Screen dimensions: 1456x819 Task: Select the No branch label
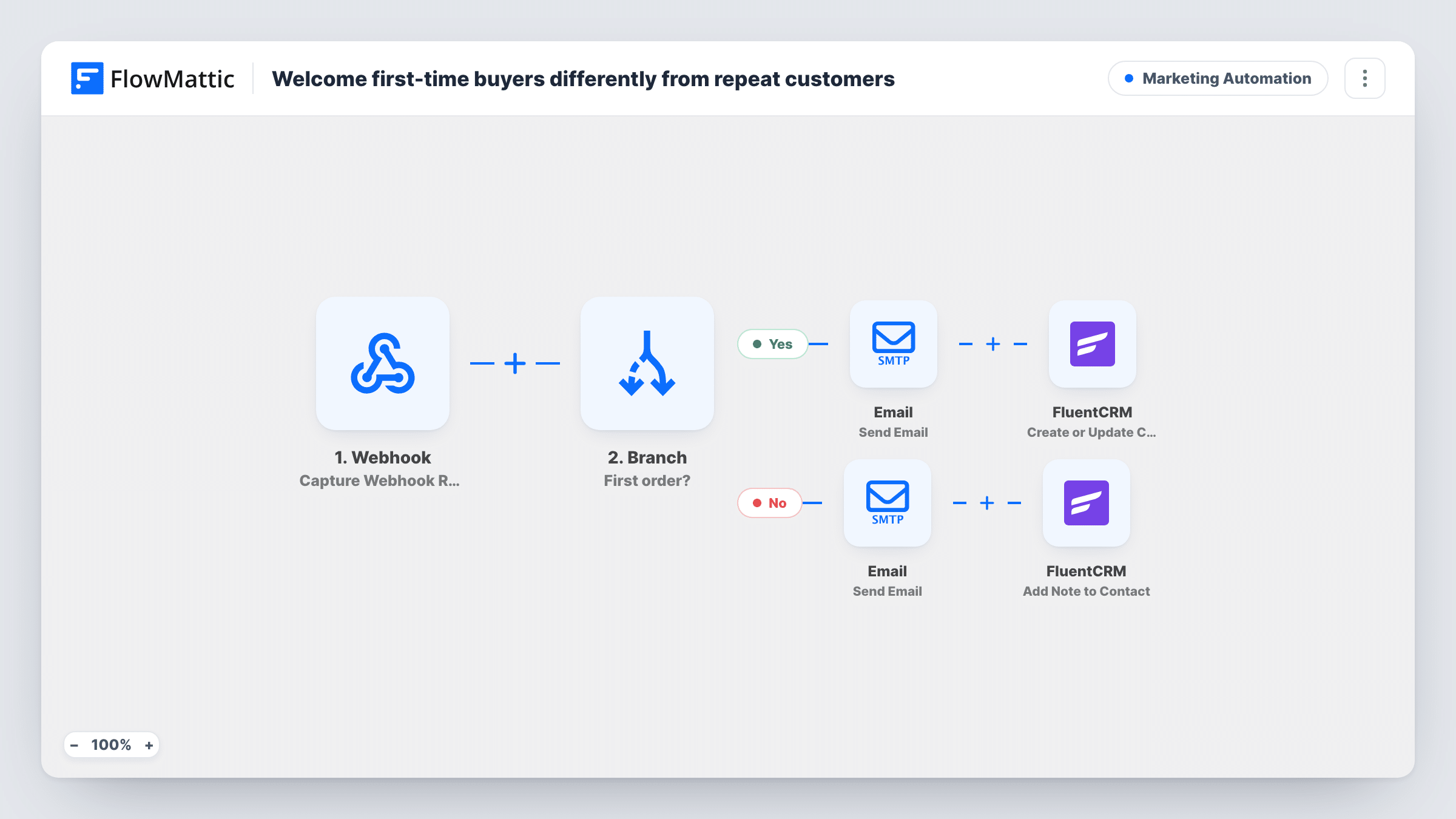pyautogui.click(x=770, y=503)
